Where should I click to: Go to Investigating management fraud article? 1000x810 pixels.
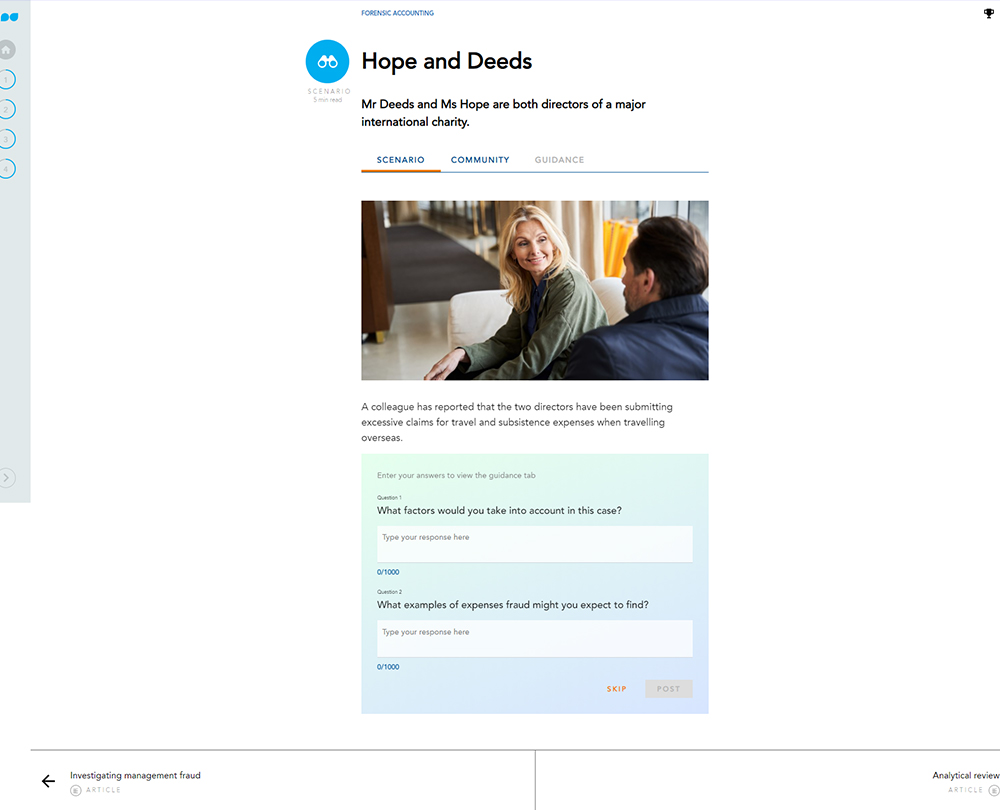pos(135,776)
